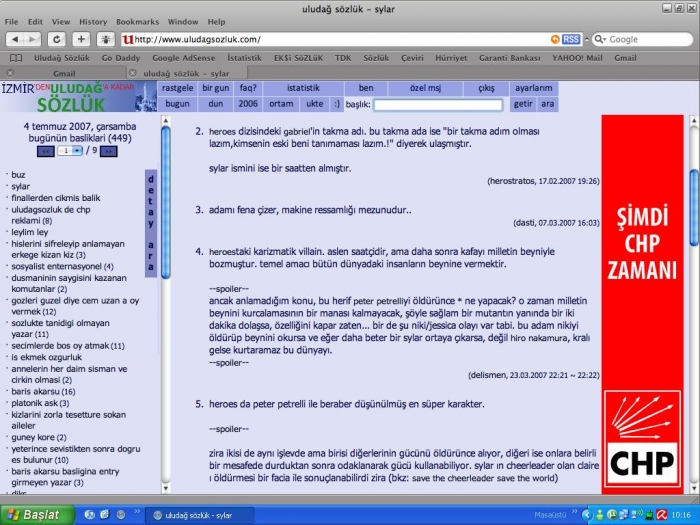Open the History menu
This screenshot has width=700, height=525.
tap(93, 22)
